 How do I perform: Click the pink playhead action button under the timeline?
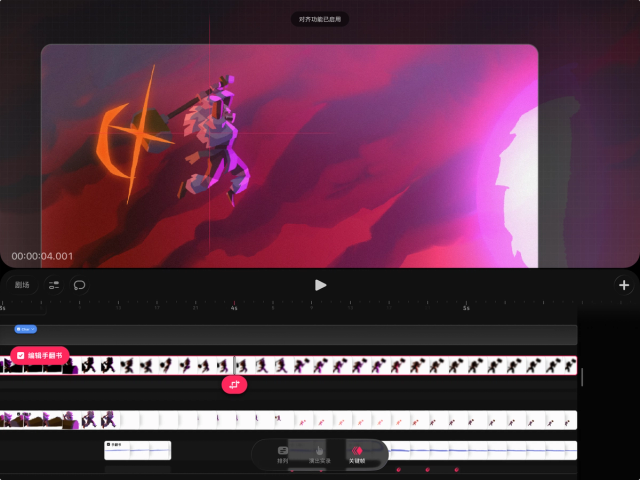pos(234,385)
